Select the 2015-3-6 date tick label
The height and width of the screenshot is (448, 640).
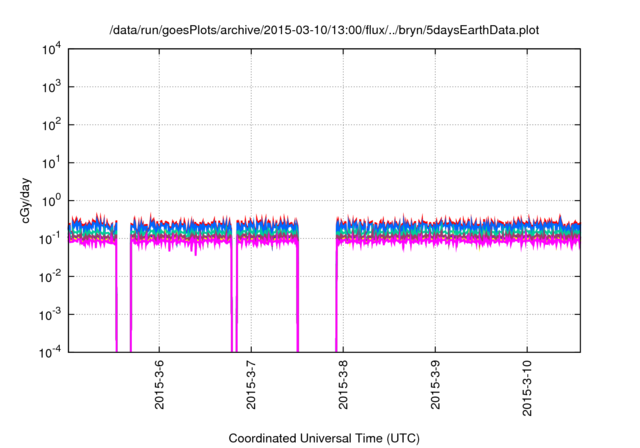point(159,384)
